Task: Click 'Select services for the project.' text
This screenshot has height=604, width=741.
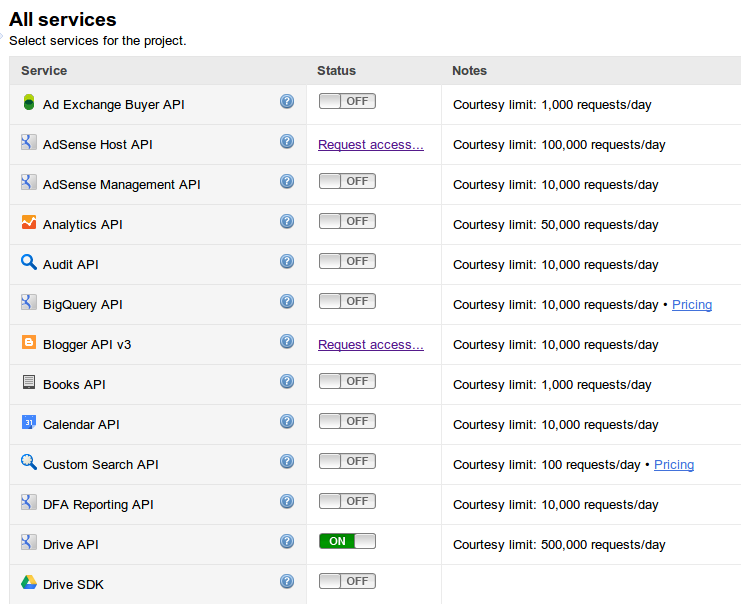Action: [x=98, y=41]
